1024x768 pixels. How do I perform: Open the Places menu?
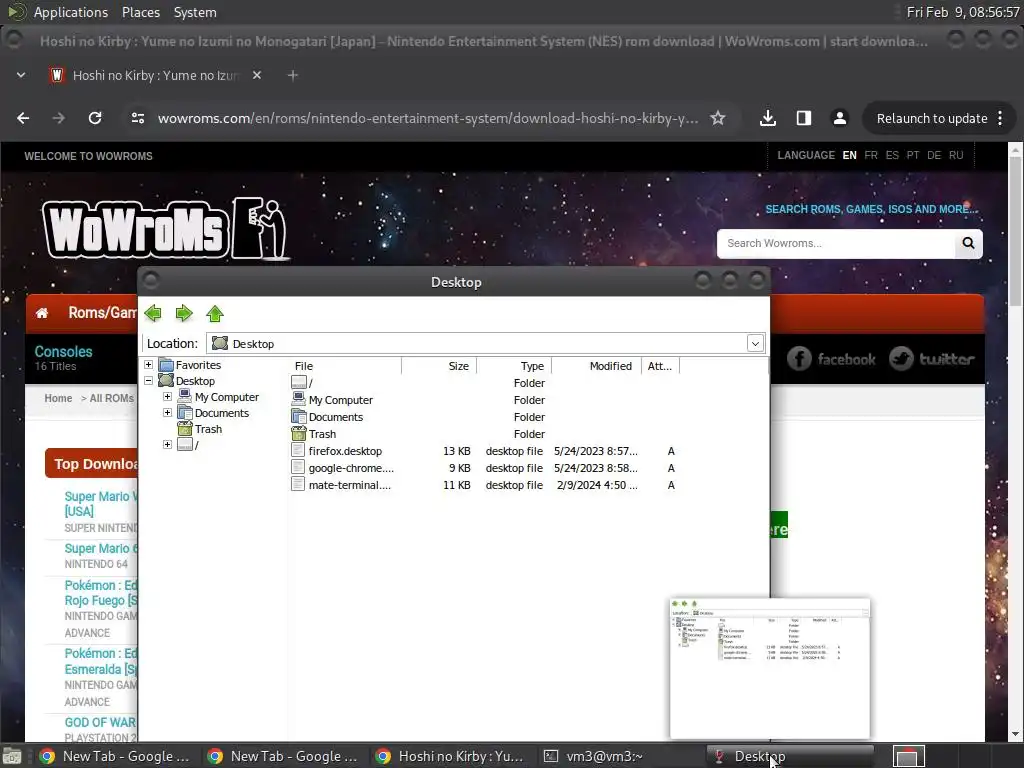point(141,12)
